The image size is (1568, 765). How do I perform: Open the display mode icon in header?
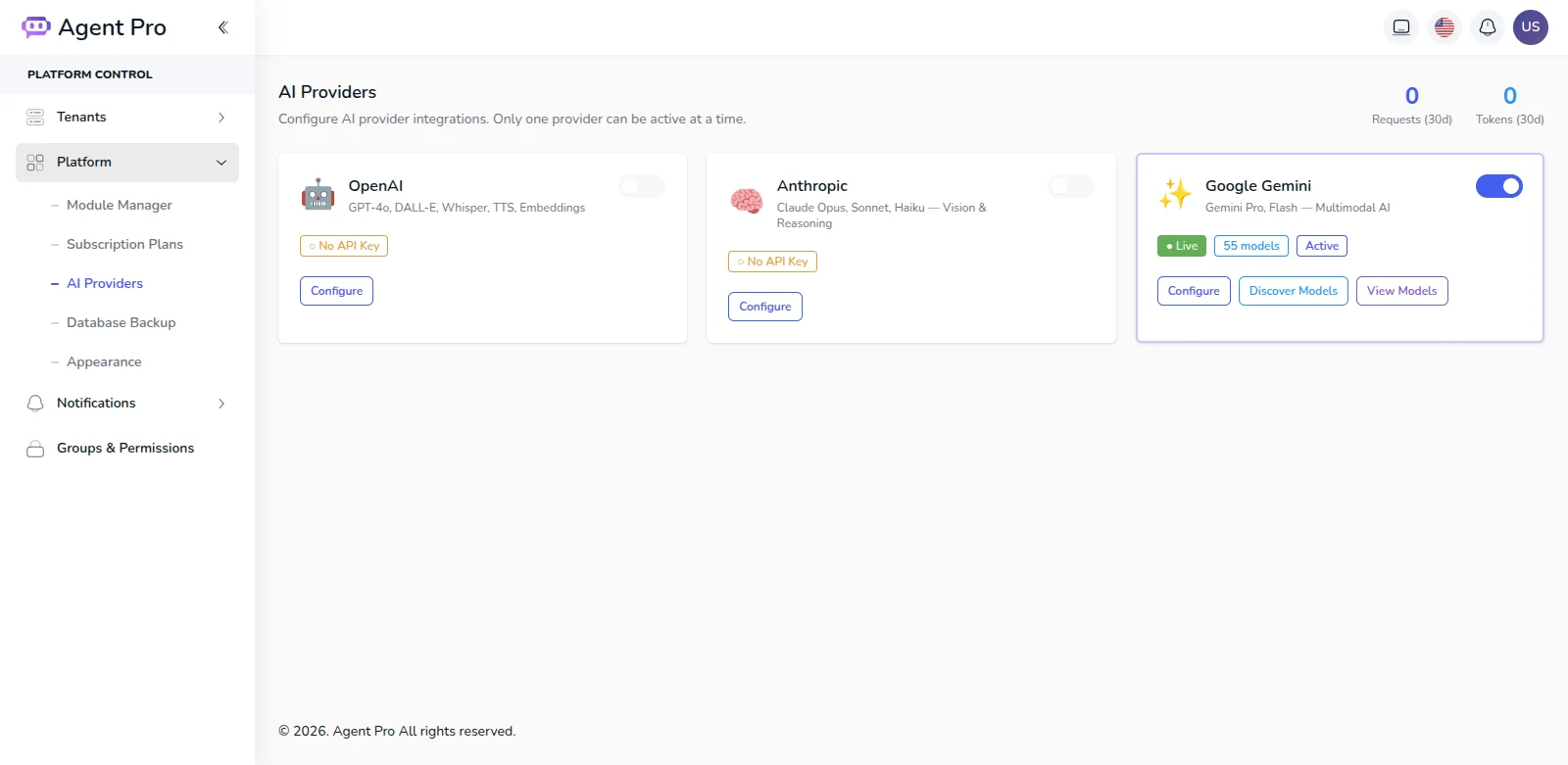pyautogui.click(x=1401, y=27)
